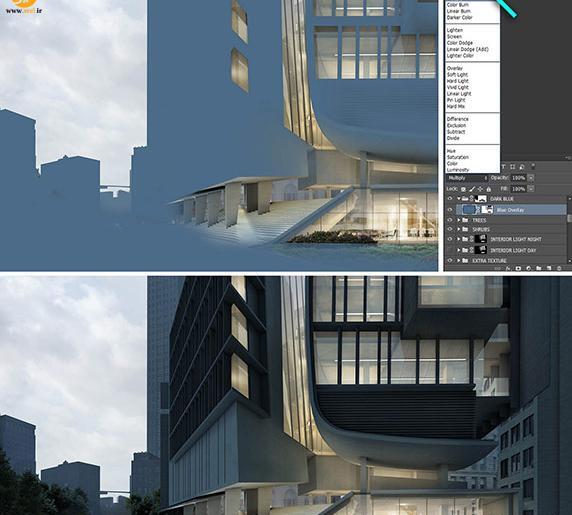
Task: Choose Subtract blend mode
Action: point(456,132)
